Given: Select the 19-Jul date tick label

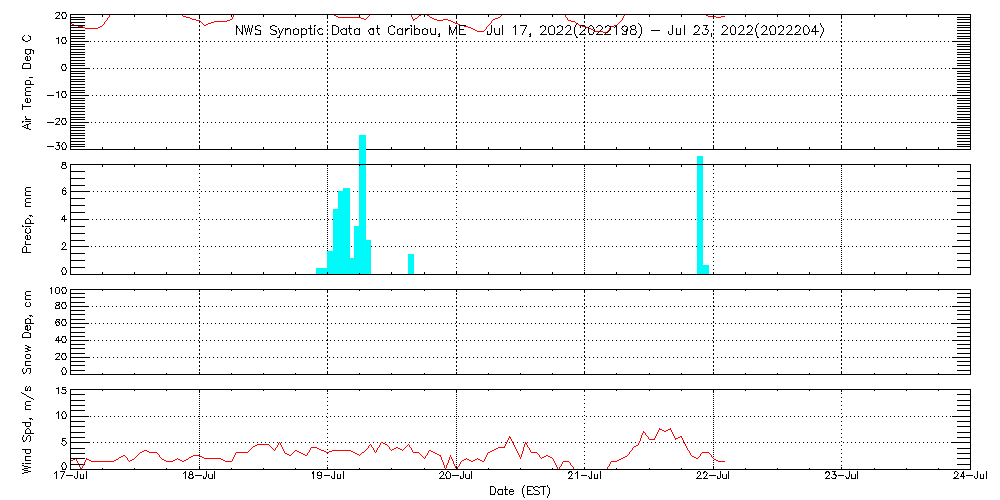Looking at the screenshot, I should 328,477.
